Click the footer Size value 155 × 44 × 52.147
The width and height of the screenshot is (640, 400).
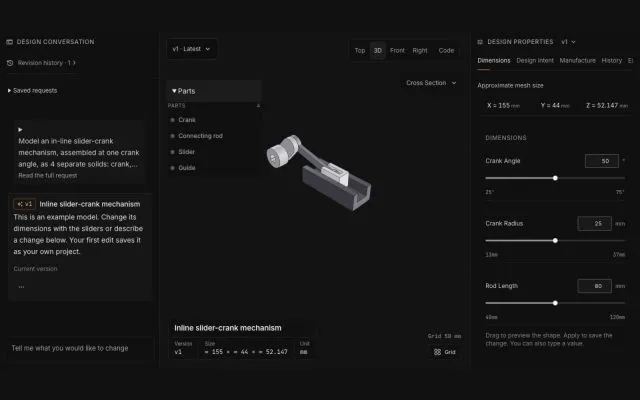[x=246, y=352]
